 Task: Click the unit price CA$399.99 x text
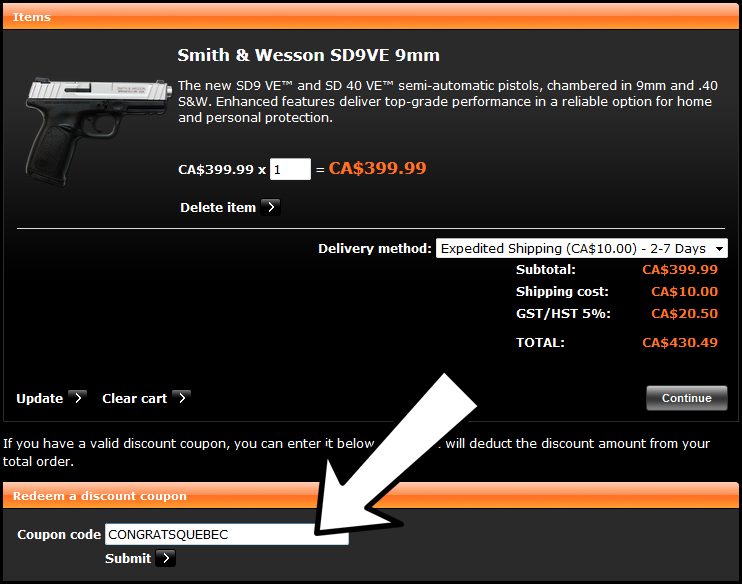click(222, 169)
